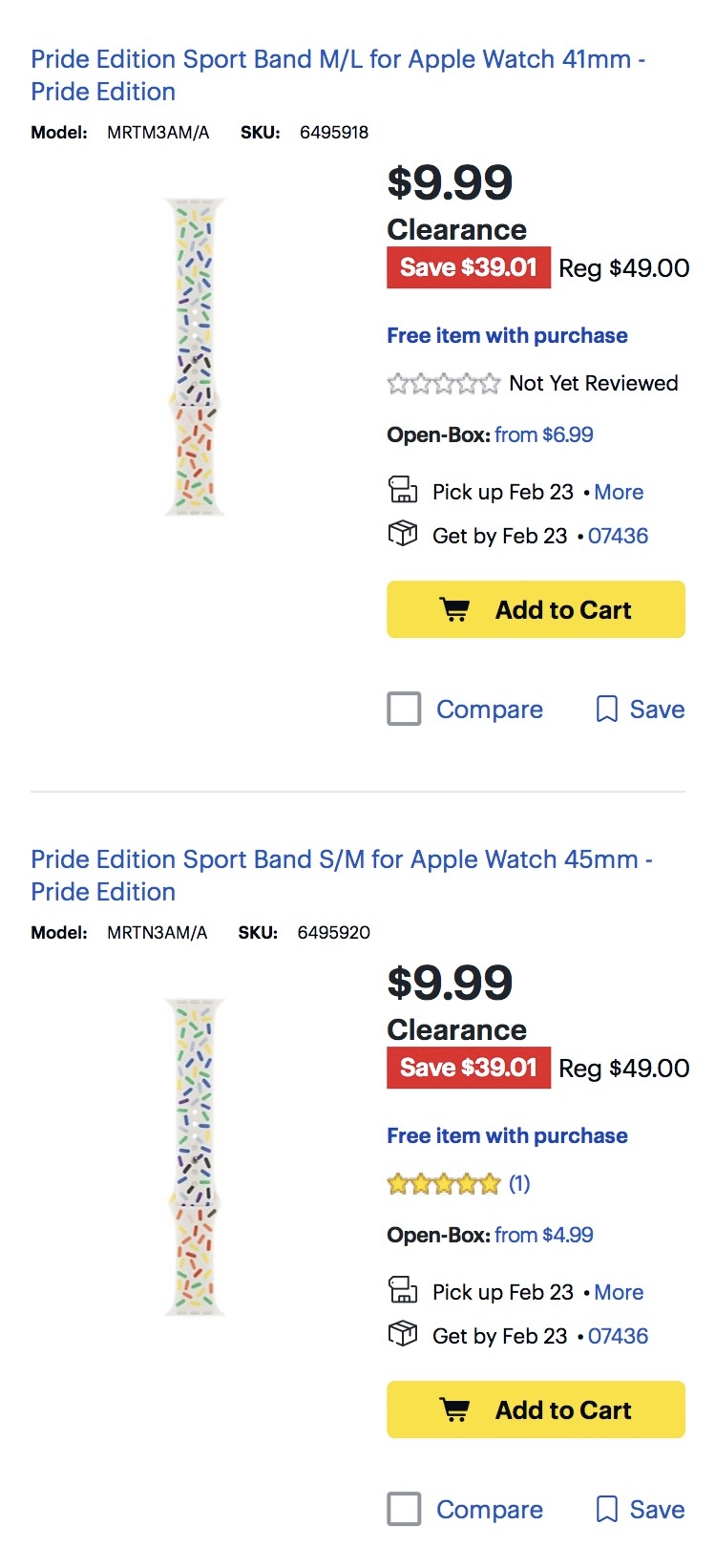This screenshot has width=715, height=1568.
Task: View Open-Box offer from $4.99
Action: click(543, 1236)
